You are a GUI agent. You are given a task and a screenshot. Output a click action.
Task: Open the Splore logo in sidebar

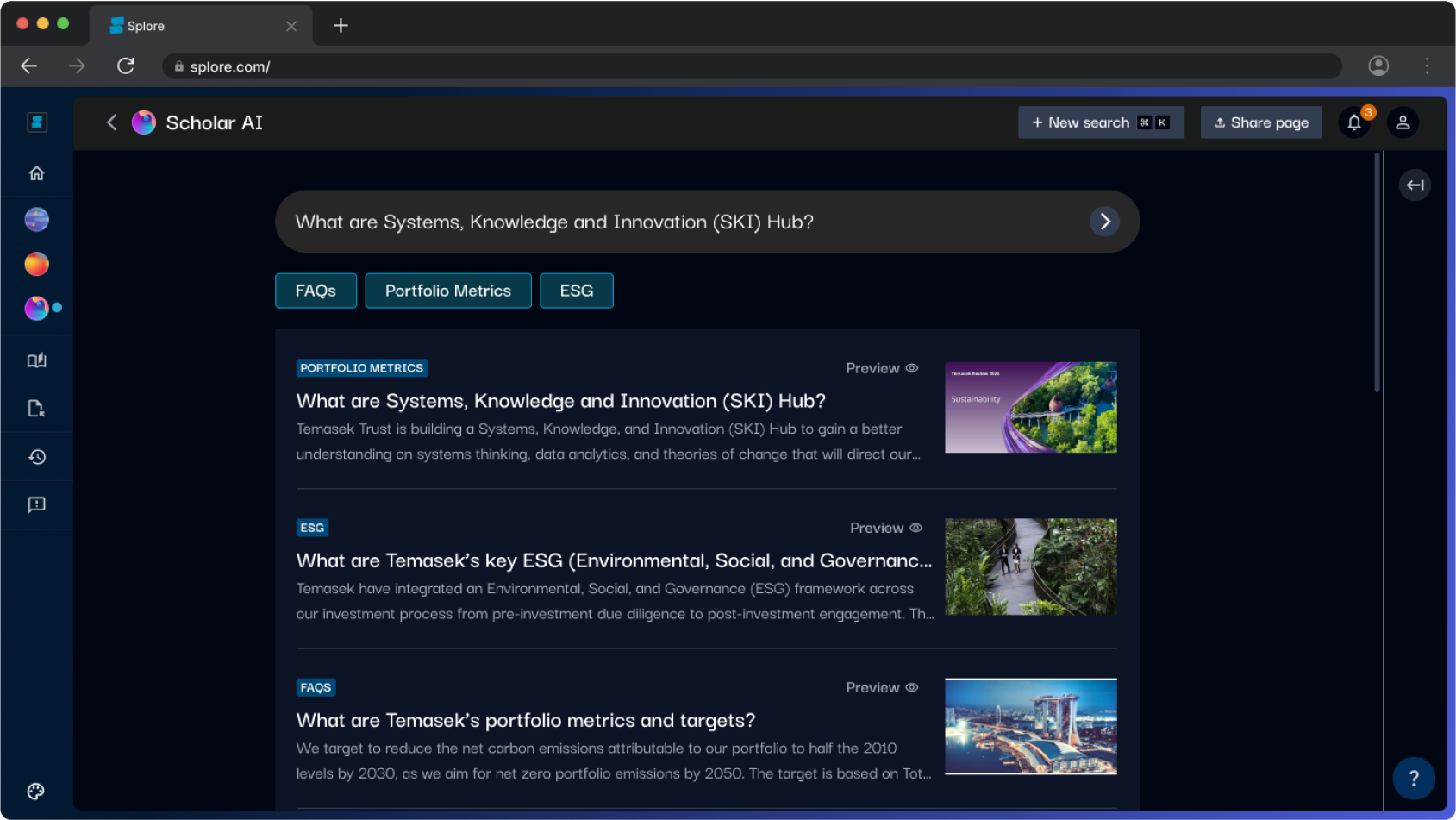(x=36, y=122)
